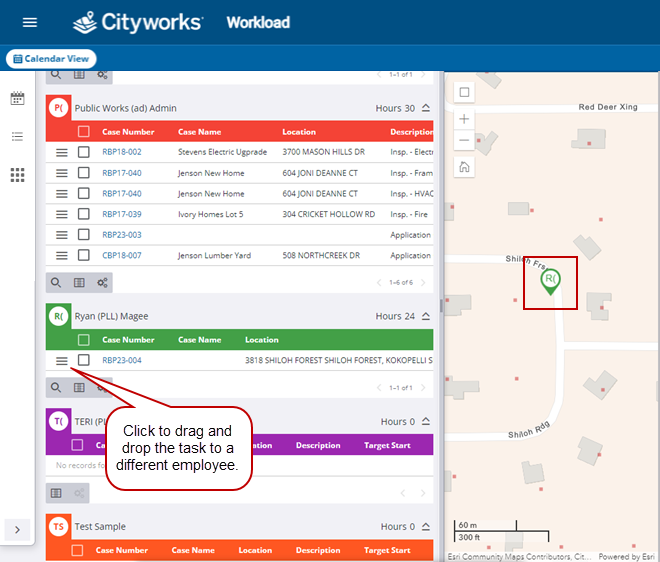The image size is (660, 562).
Task: Check the box for case RBP18-002
Action: (x=84, y=152)
